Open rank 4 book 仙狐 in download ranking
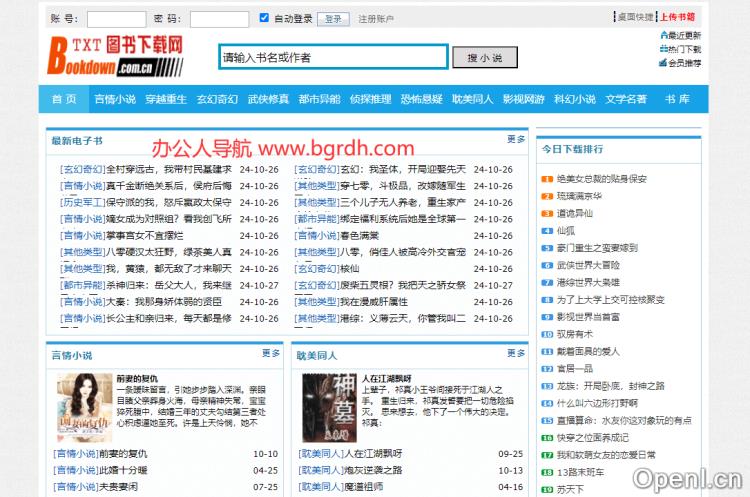The height and width of the screenshot is (497, 750). 566,230
